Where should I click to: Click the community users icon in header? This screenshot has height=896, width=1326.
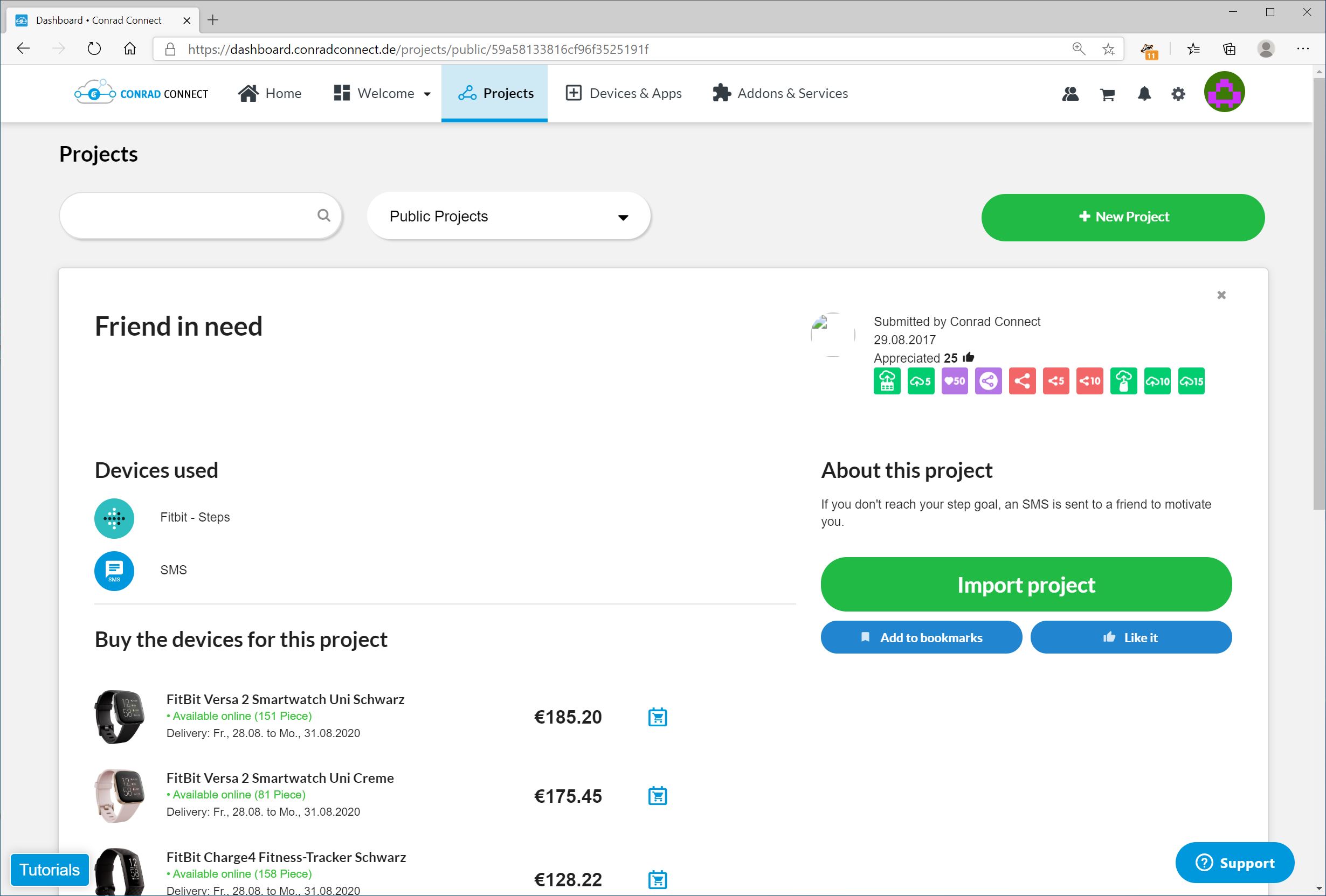[1071, 94]
